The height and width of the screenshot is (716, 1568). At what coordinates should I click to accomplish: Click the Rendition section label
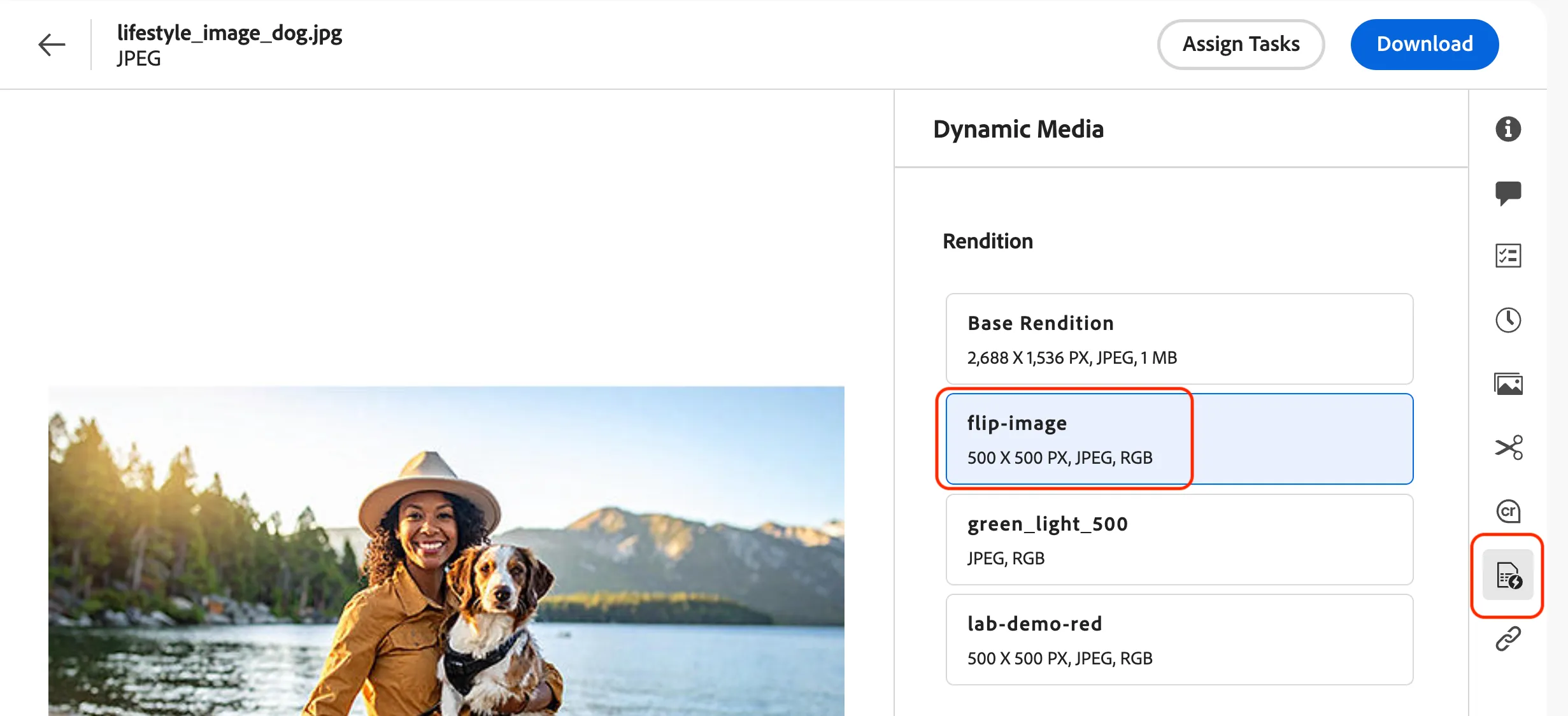coord(987,241)
